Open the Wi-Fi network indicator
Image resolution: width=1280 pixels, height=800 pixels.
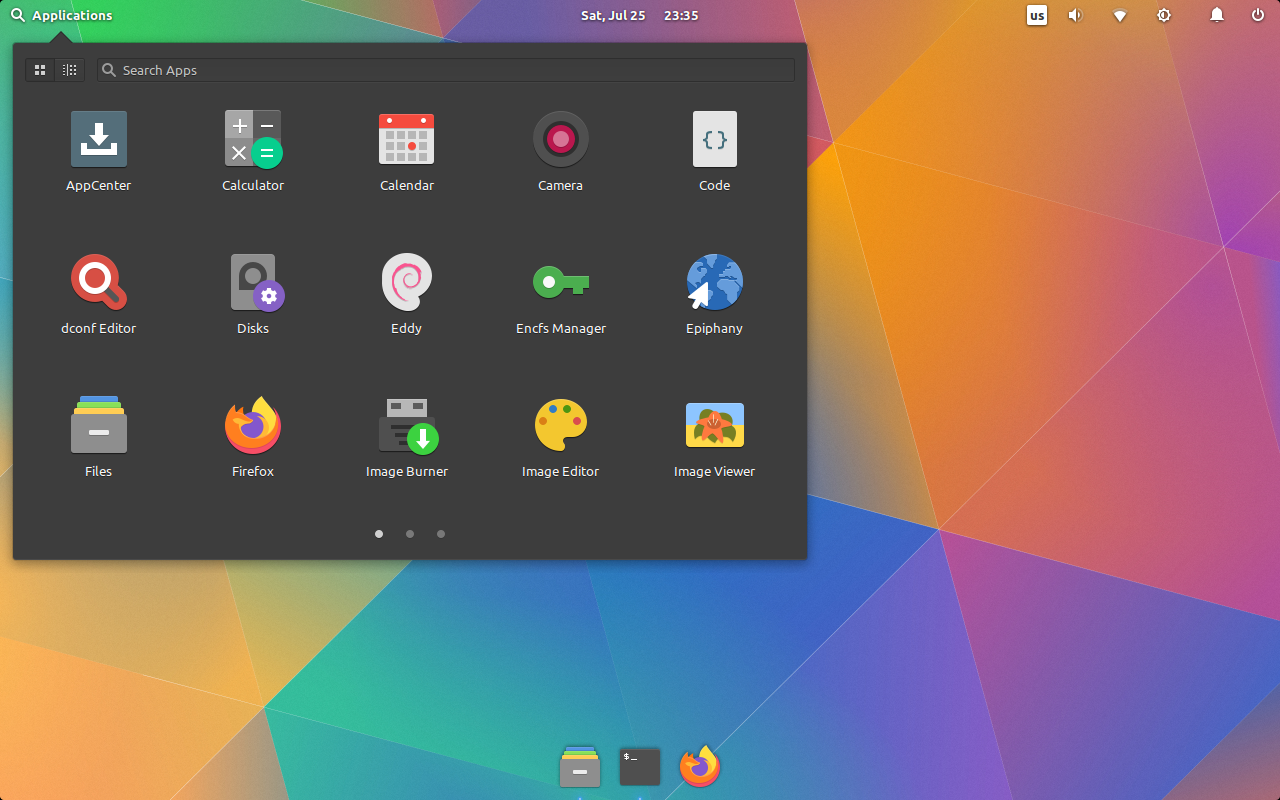point(1120,15)
